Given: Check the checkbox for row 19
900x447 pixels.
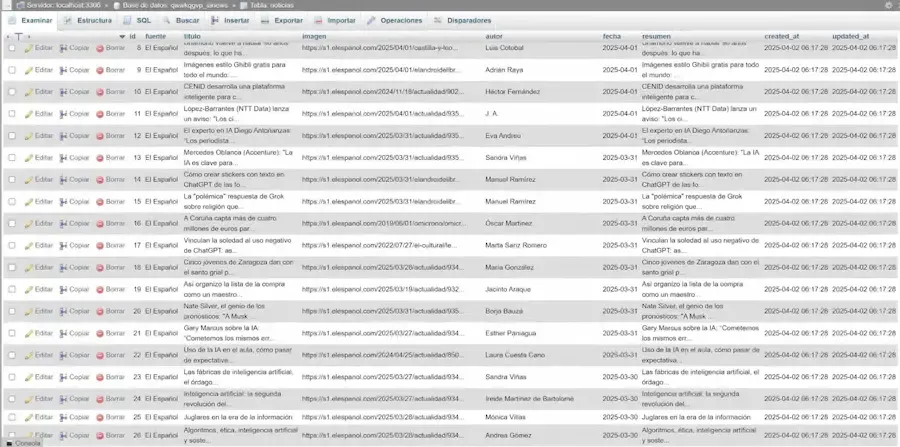Looking at the screenshot, I should point(12,289).
